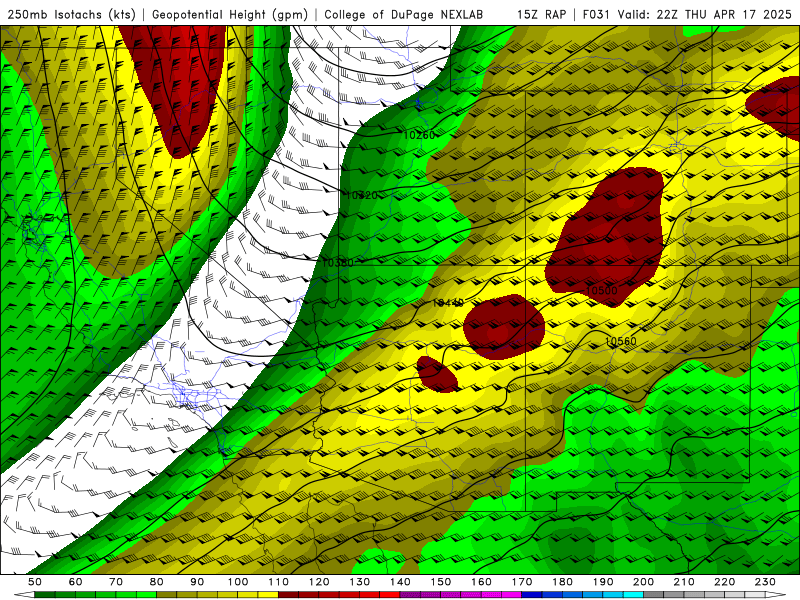This screenshot has width=800, height=600.
Task: Select the cyan swatch ending at 200
Action: pos(633,594)
